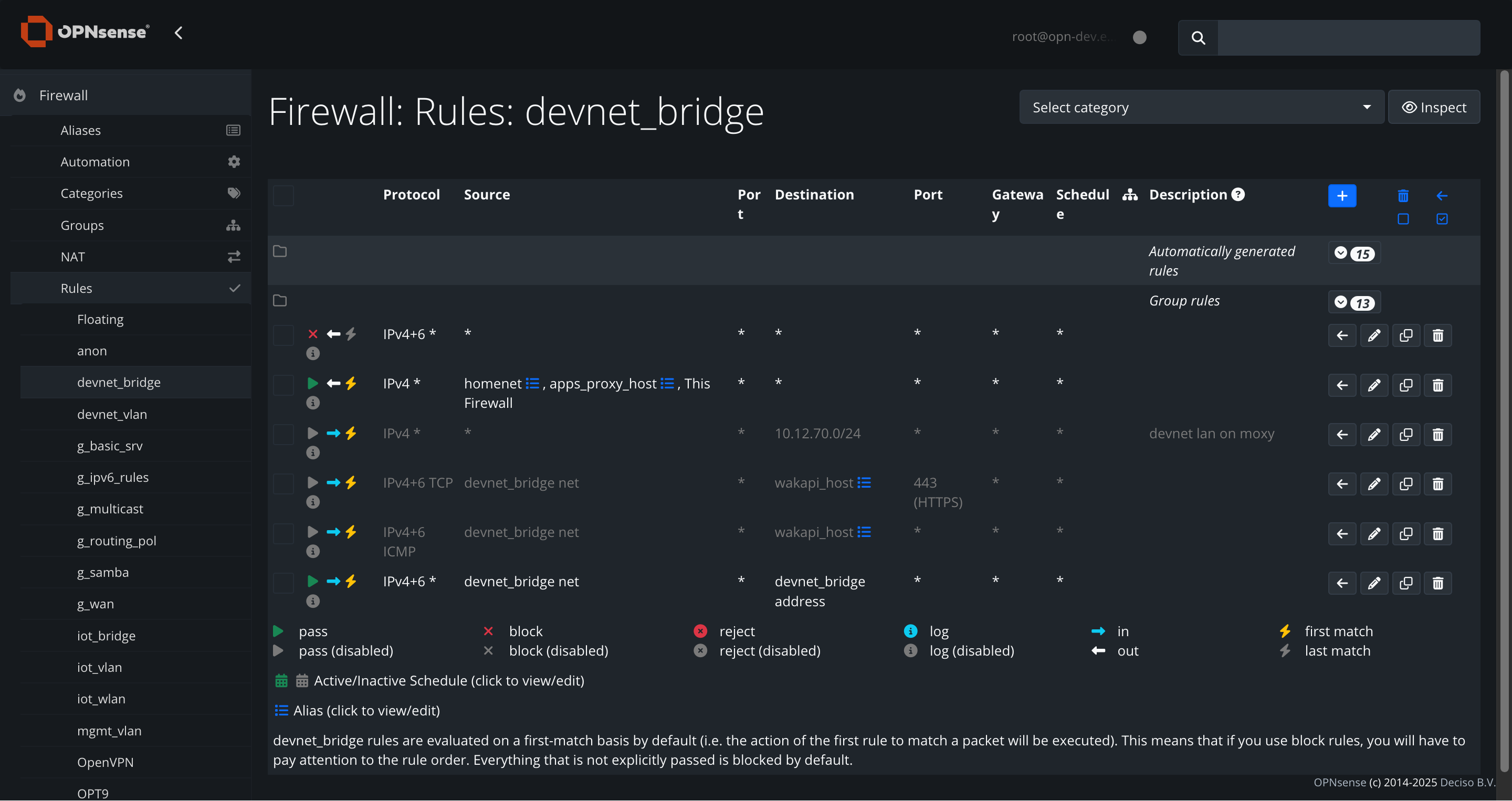Tick the select-all checkbox in the table header

283,195
